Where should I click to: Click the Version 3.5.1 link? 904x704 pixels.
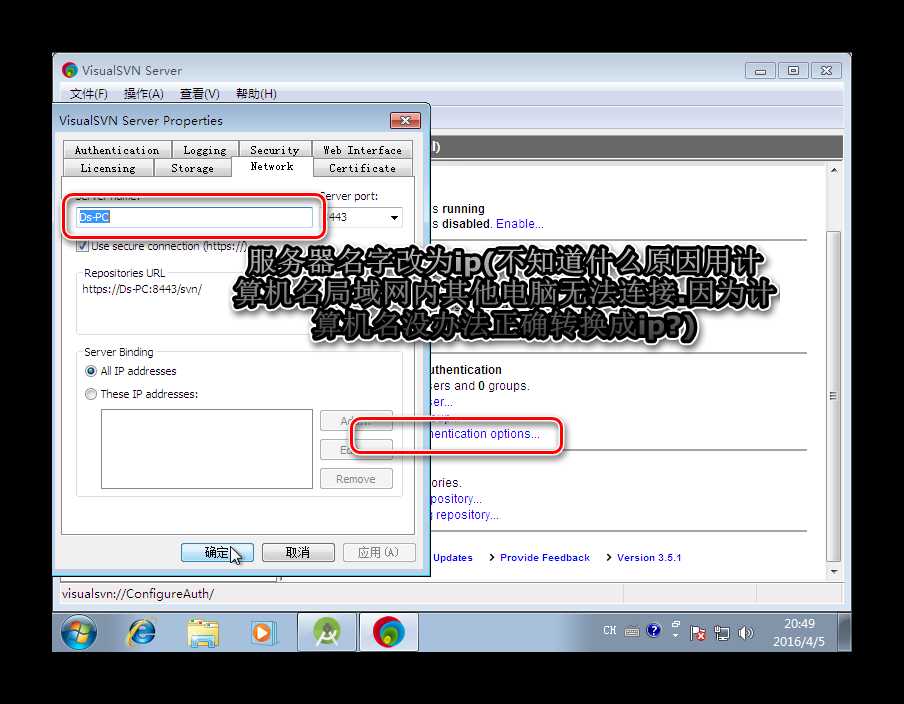649,558
